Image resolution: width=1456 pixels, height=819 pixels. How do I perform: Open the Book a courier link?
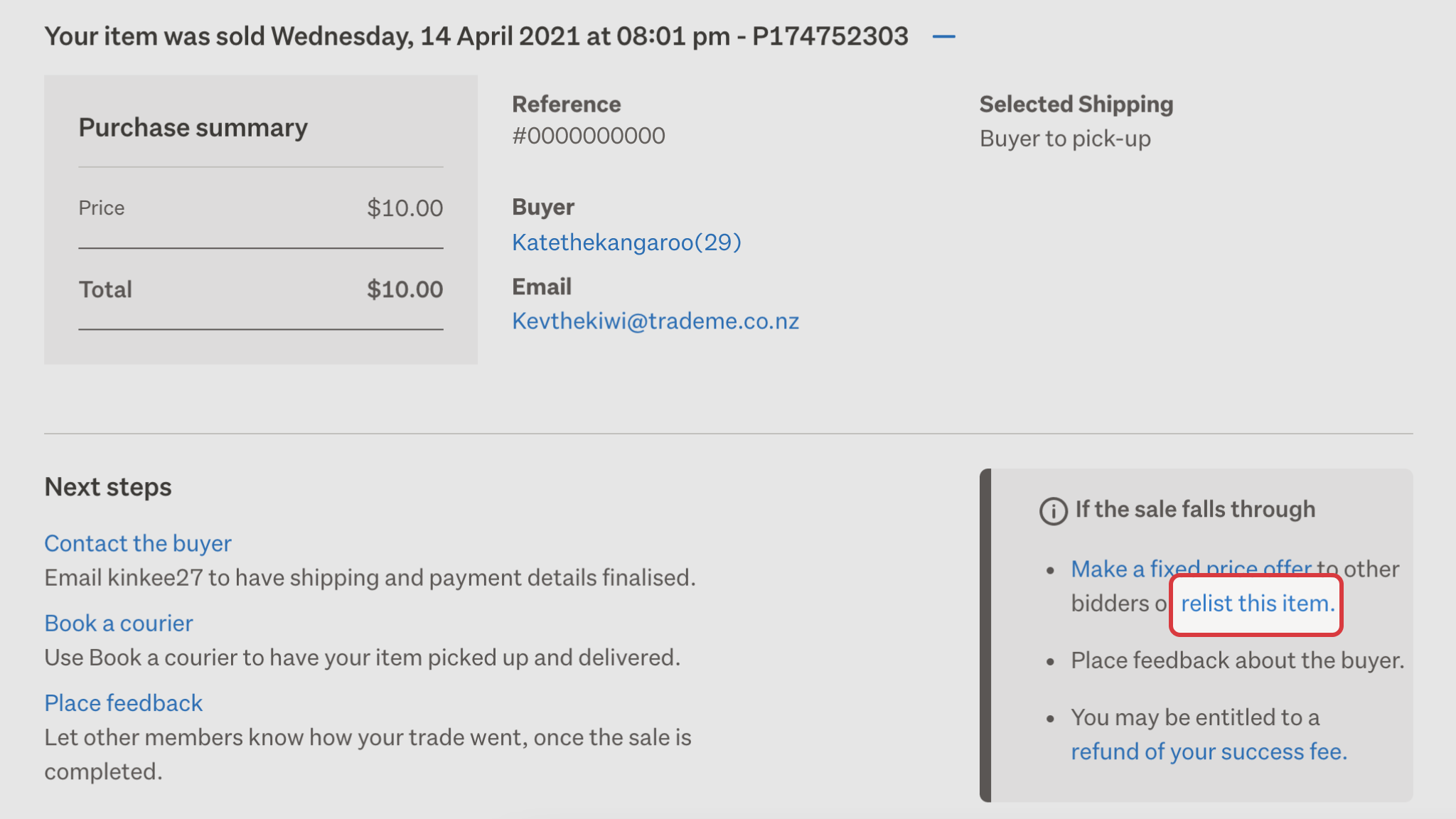[119, 623]
